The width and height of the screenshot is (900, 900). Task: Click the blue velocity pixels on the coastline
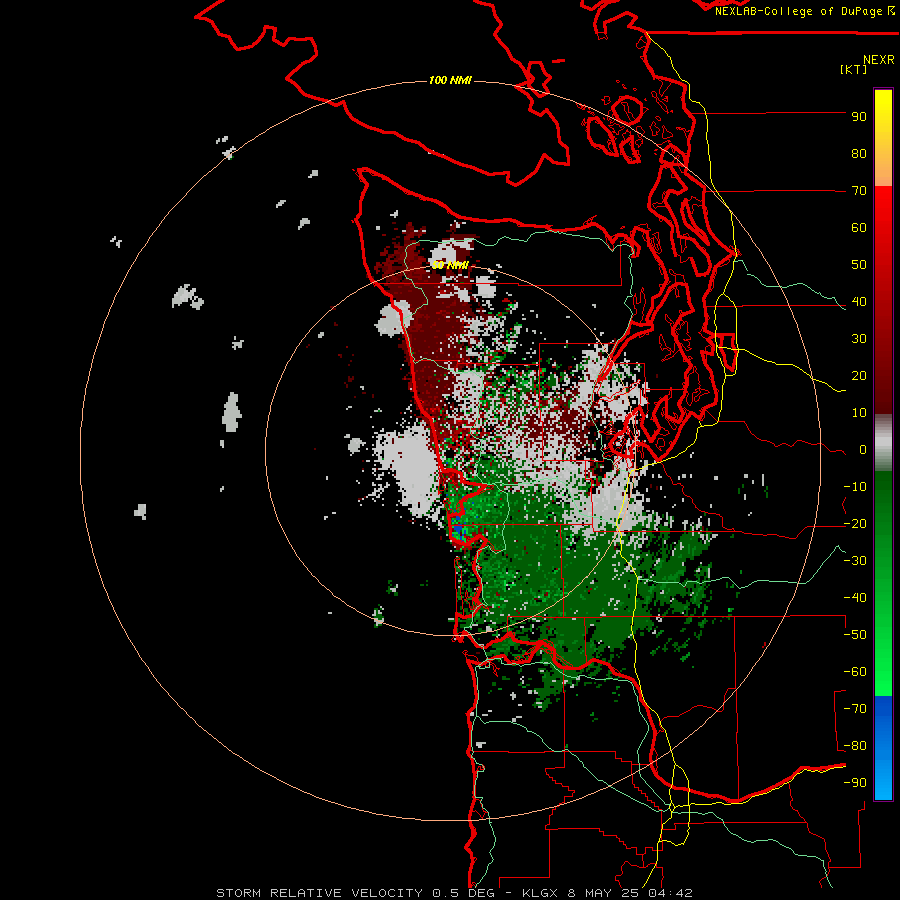457,529
